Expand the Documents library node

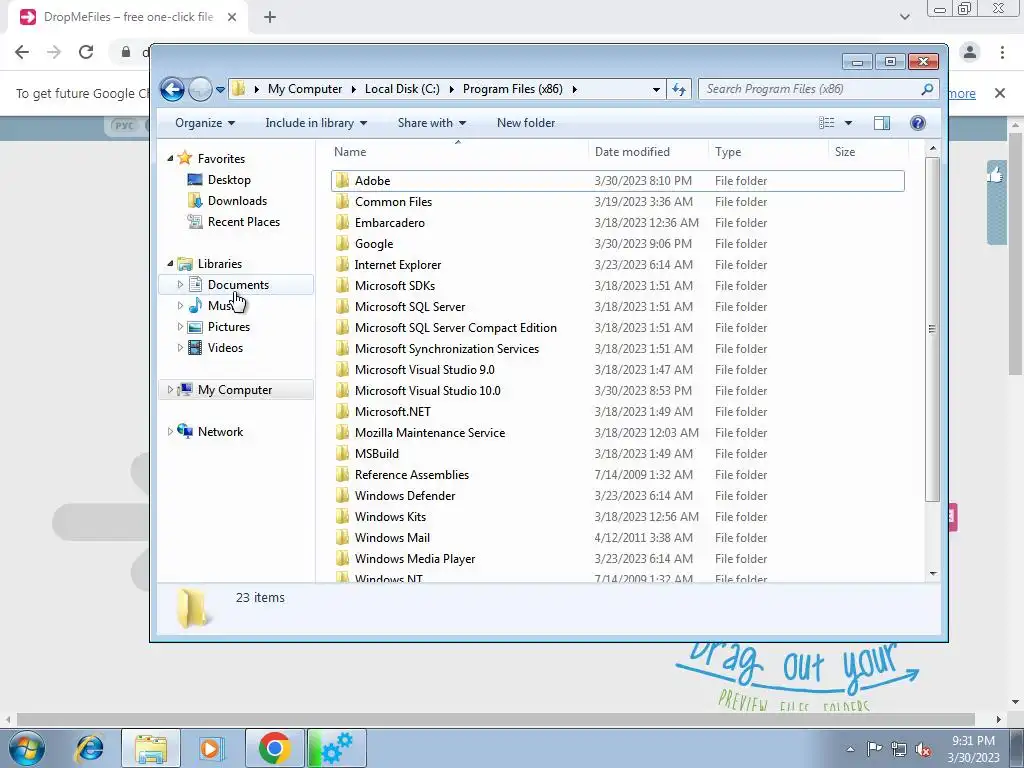(180, 285)
